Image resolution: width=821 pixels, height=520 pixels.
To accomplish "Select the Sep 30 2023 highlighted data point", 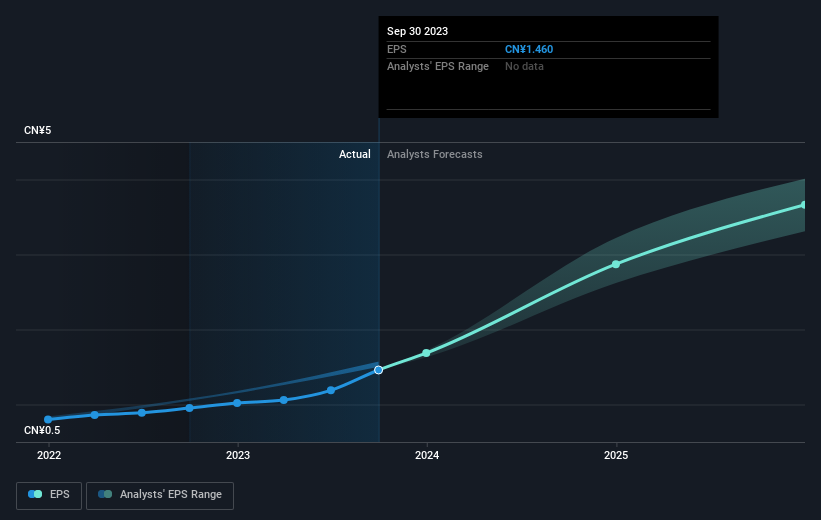I will [x=379, y=370].
